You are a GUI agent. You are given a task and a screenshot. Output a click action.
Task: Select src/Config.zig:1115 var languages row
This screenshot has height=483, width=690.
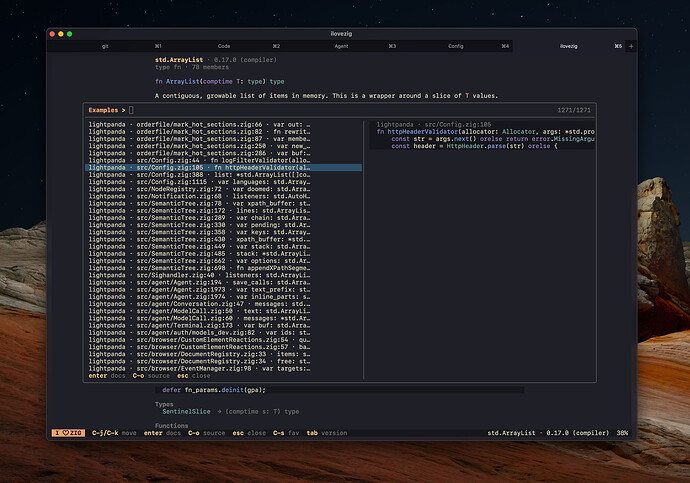224,182
